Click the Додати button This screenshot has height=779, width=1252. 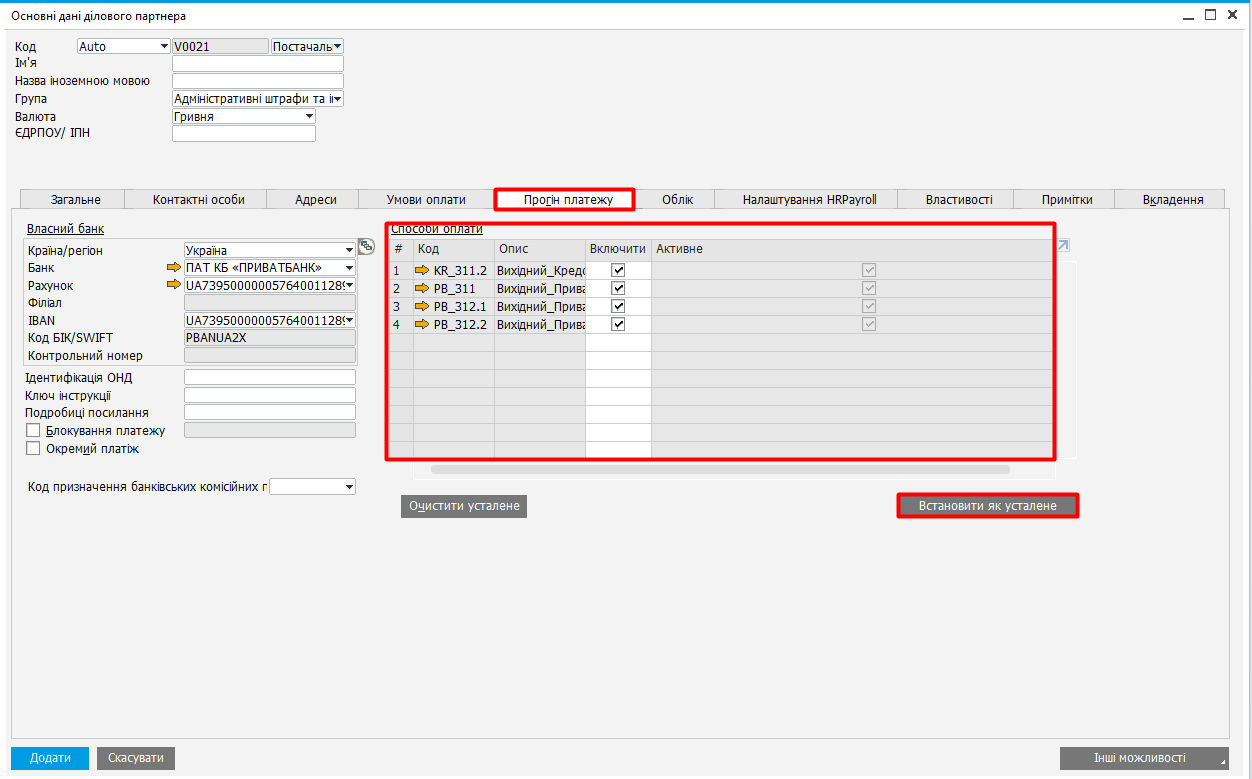pyautogui.click(x=50, y=758)
